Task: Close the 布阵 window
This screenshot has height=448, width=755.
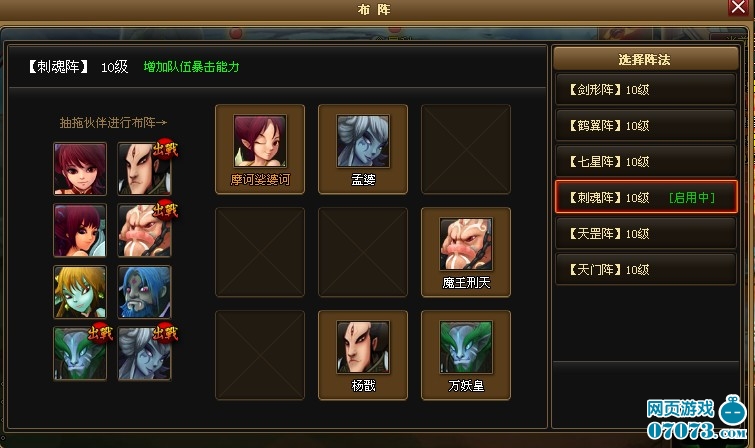Action: (738, 7)
